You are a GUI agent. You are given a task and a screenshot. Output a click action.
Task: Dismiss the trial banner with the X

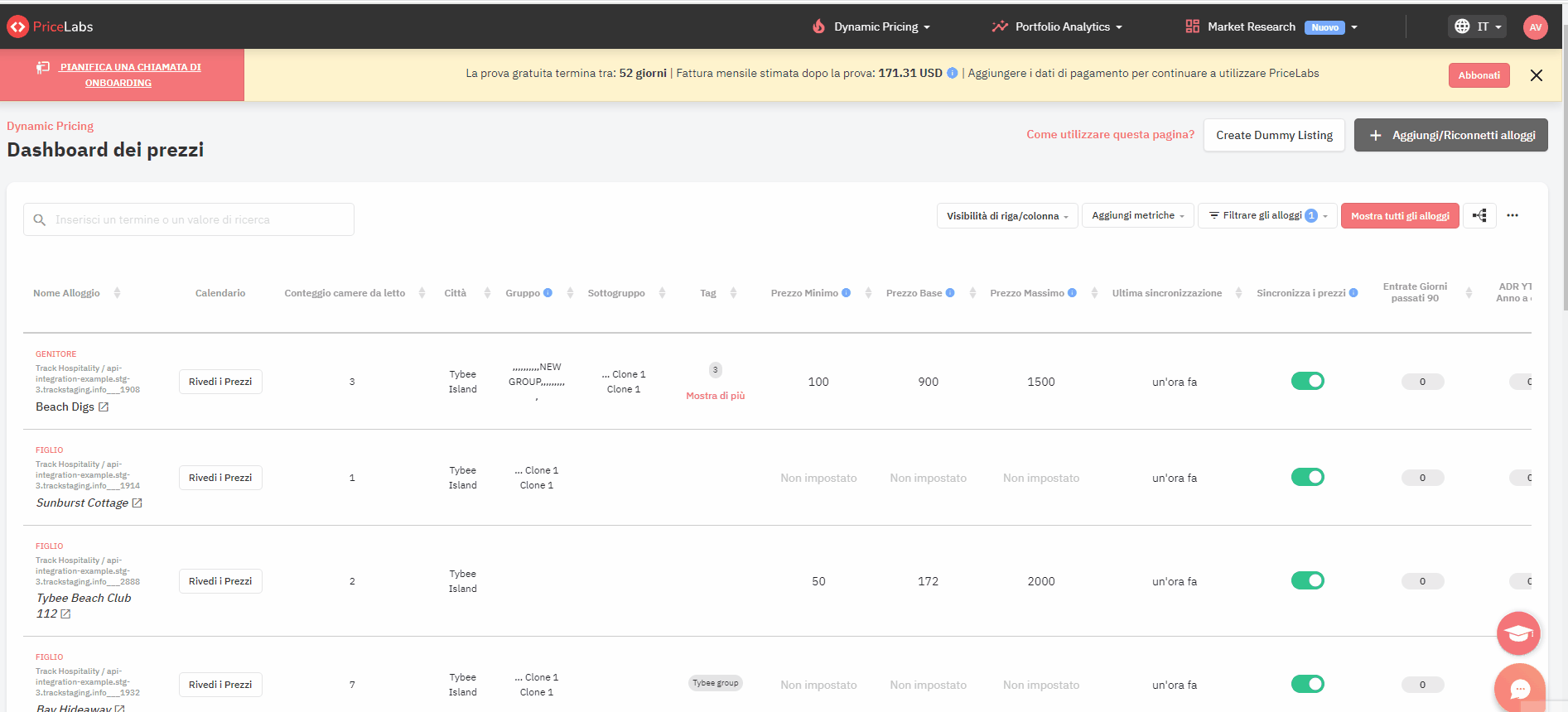(1537, 75)
